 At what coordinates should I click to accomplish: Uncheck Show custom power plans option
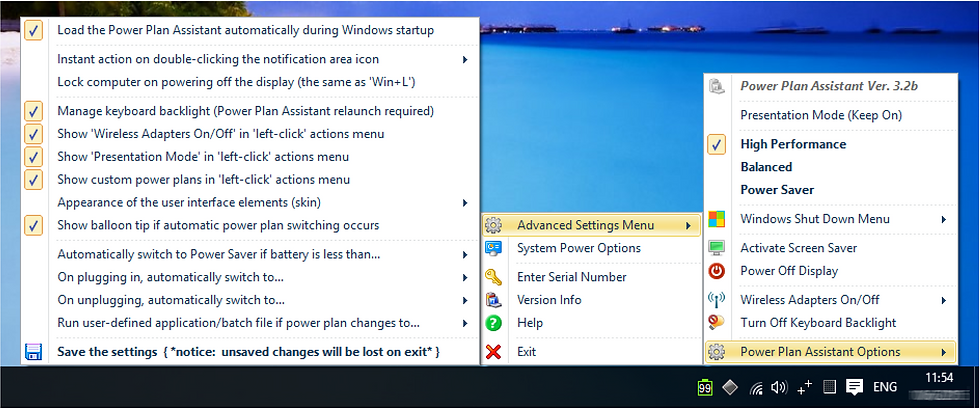34,179
